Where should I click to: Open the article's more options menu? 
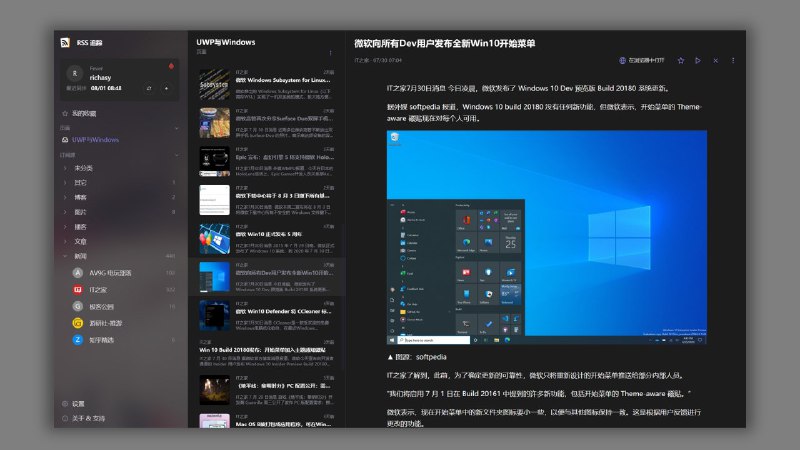731,61
